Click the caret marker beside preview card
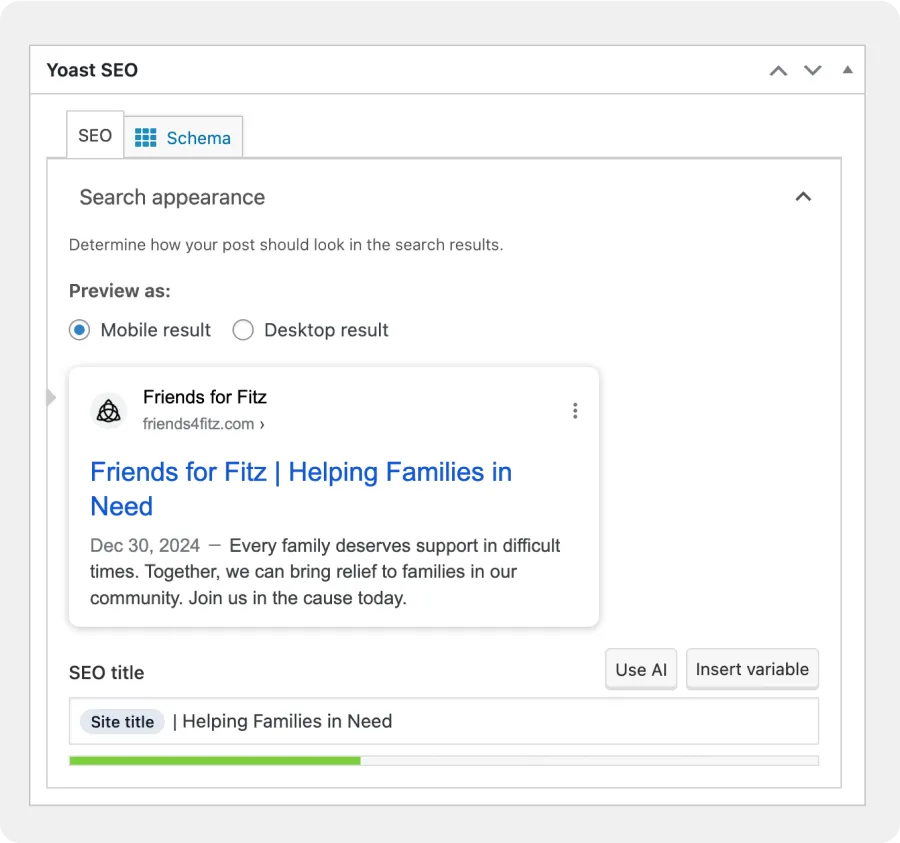Viewport: 900px width, 843px height. (x=51, y=397)
